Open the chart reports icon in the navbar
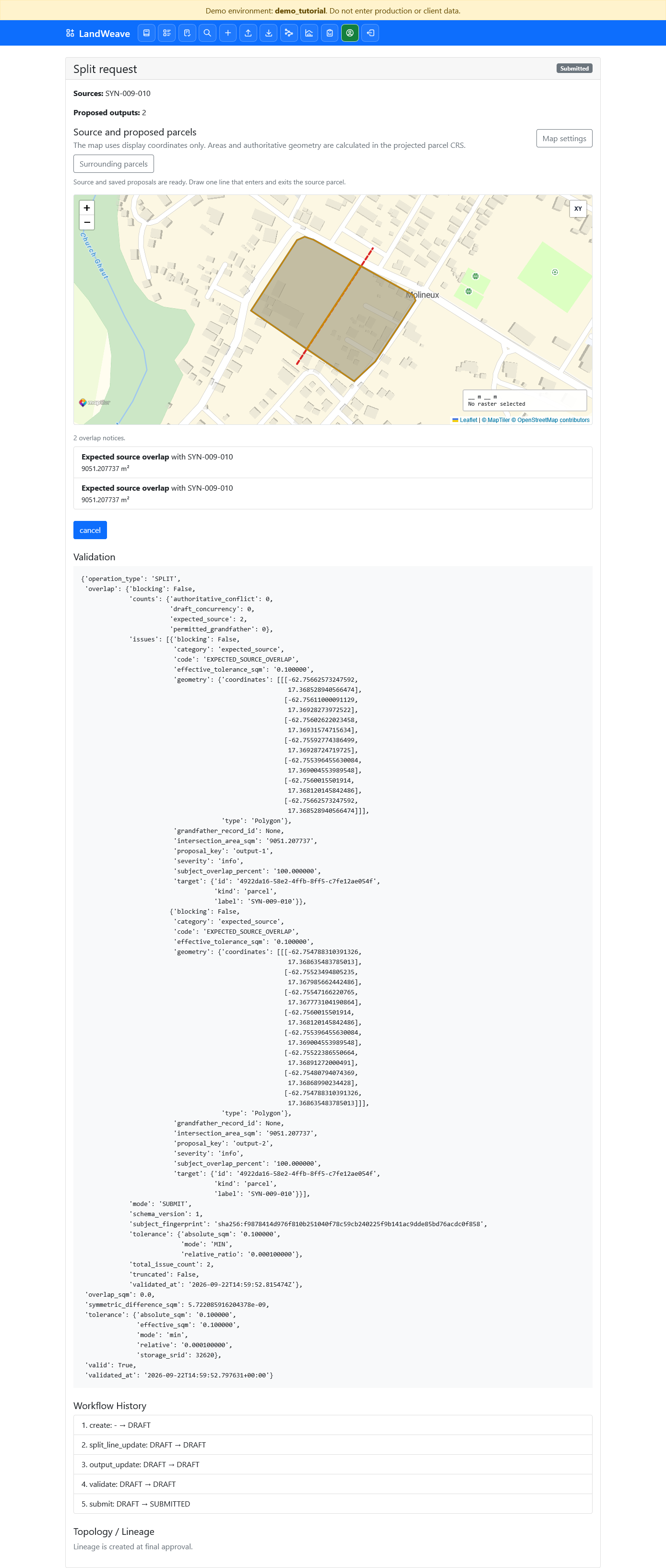The image size is (666, 1568). pyautogui.click(x=309, y=33)
